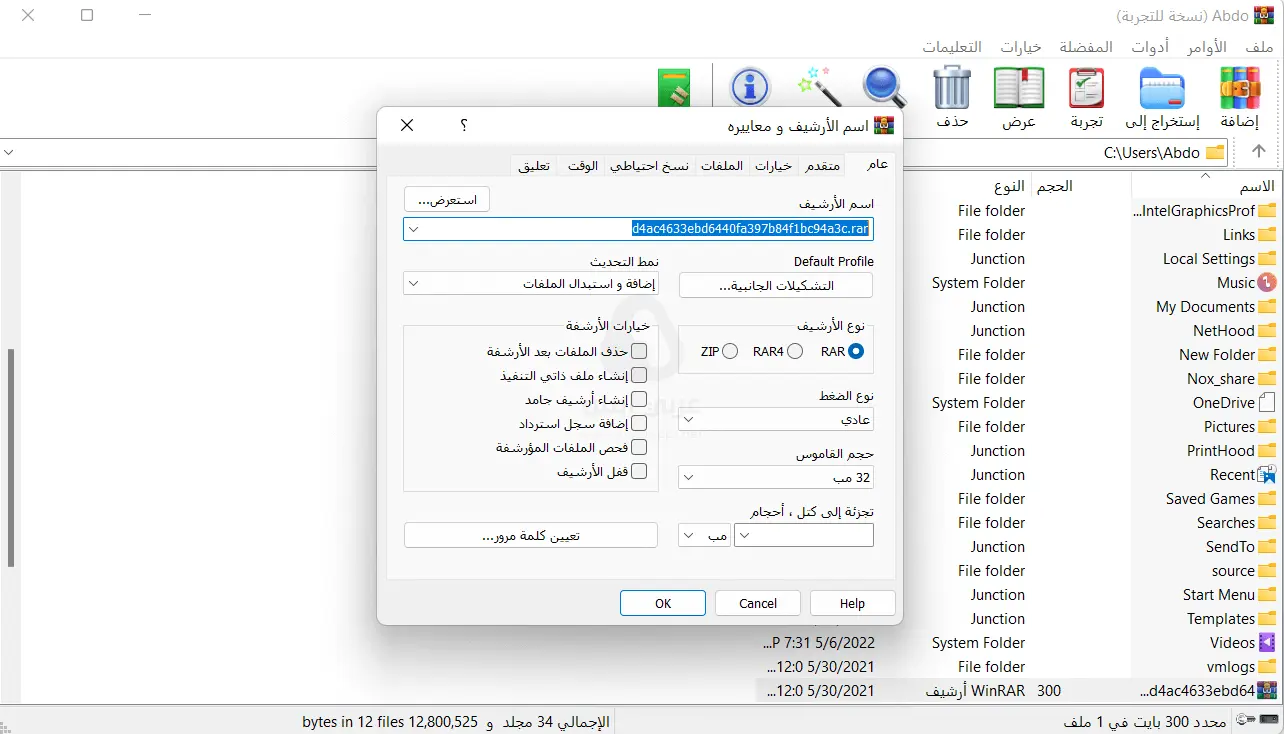Open the compression method dropdown showing عادي
Image resolution: width=1284 pixels, height=734 pixels.
pyautogui.click(x=775, y=419)
